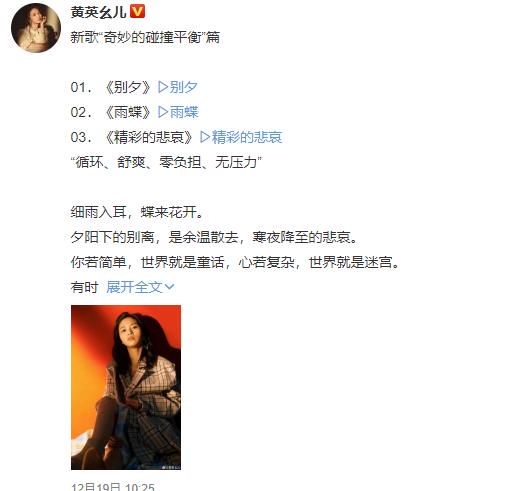Click the post title text 新歌“奇妙的碰撞平衡”篇
This screenshot has height=491, width=530.
click(x=145, y=37)
